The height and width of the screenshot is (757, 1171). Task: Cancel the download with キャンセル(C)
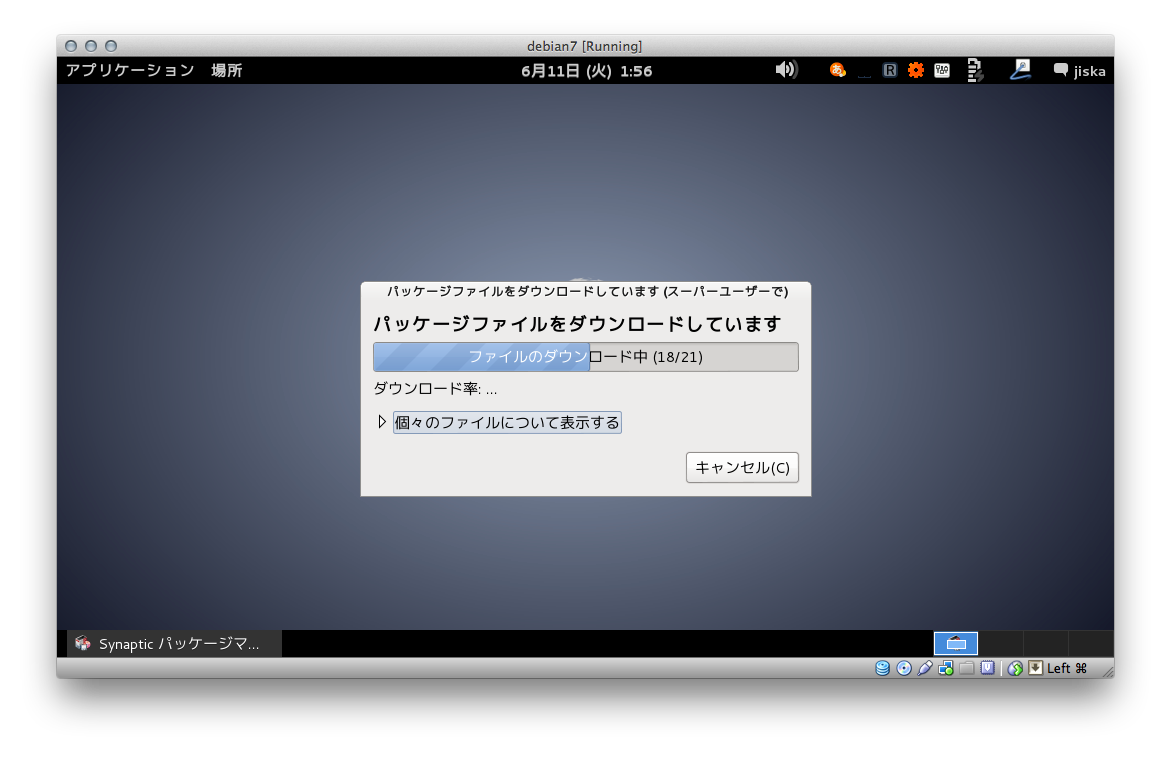(742, 467)
